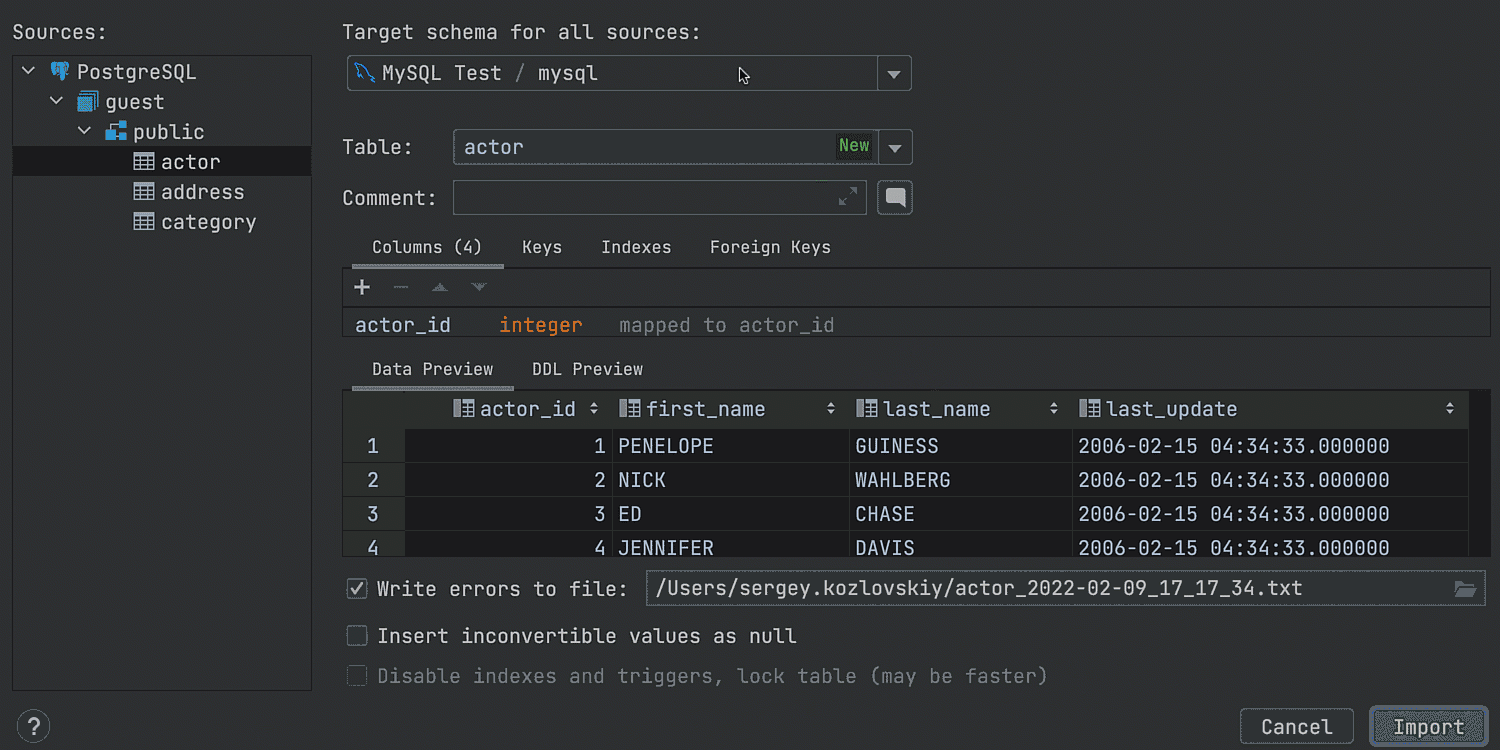Select the address table in Sources
Viewport: 1500px width, 750px height.
tap(202, 192)
